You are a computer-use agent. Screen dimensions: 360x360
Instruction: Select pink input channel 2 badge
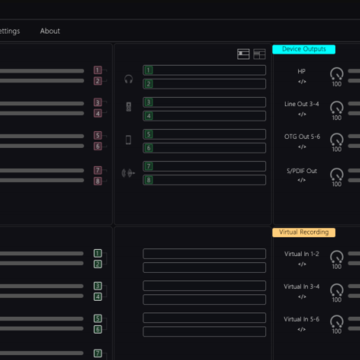click(97, 81)
